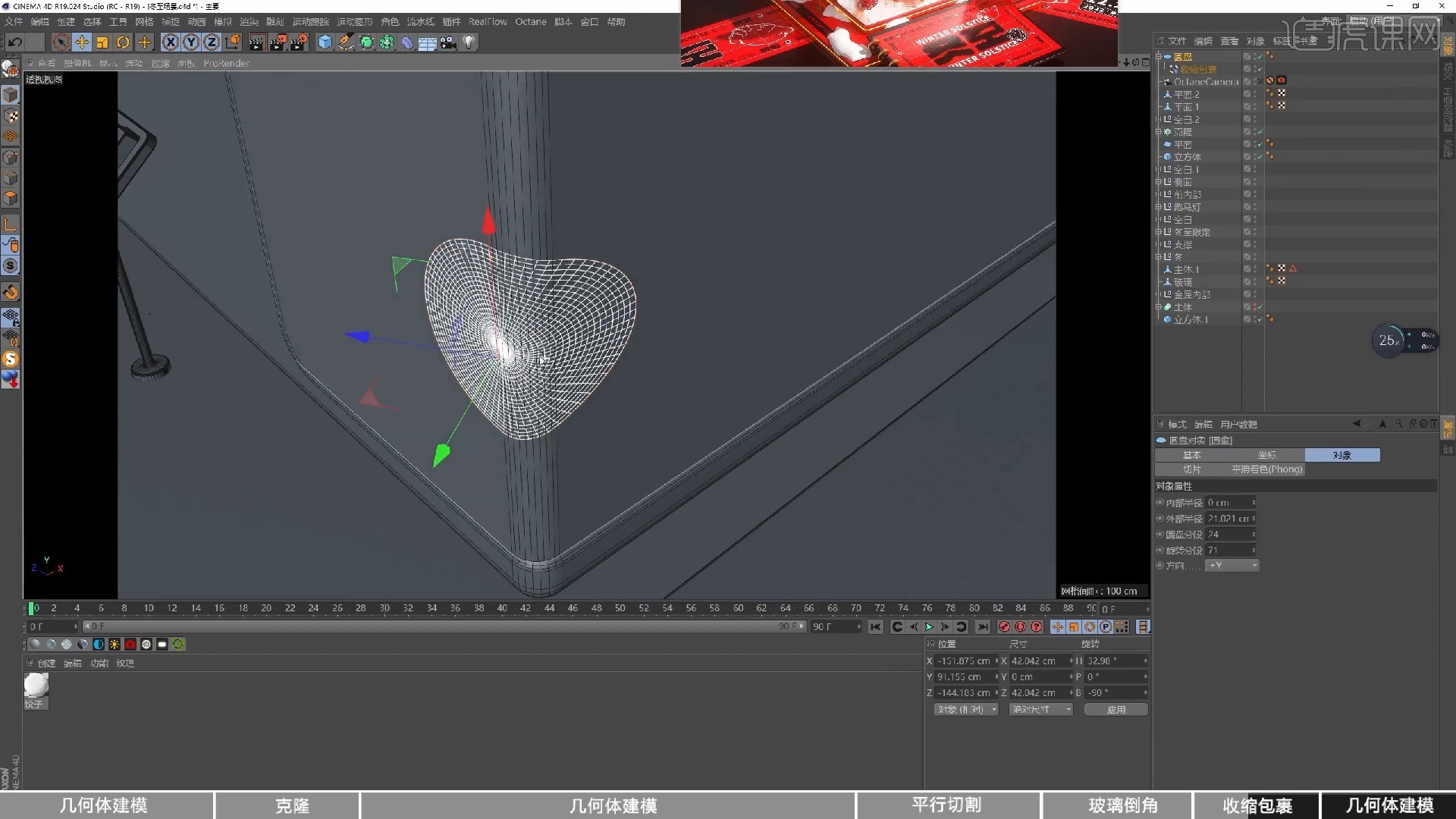Click the 玻璃 checkered material tag

click(1282, 281)
